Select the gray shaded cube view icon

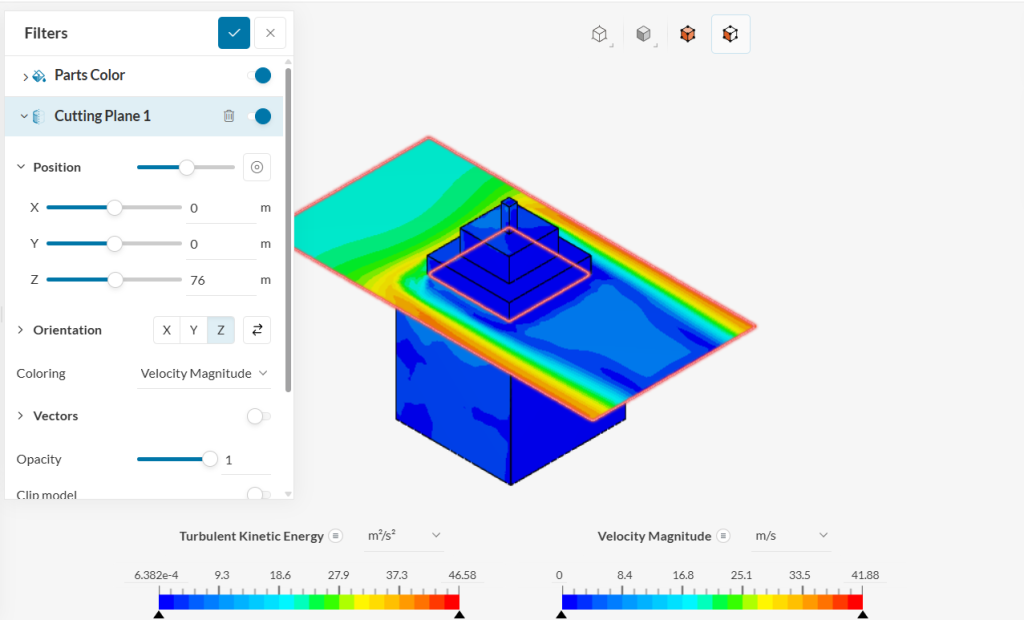tap(644, 34)
